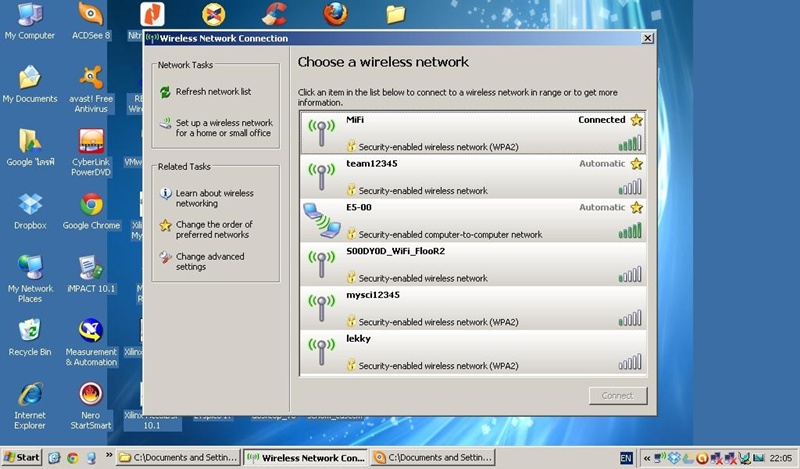800x469 pixels.
Task: Open the Firefox desktop icon
Action: coord(336,14)
